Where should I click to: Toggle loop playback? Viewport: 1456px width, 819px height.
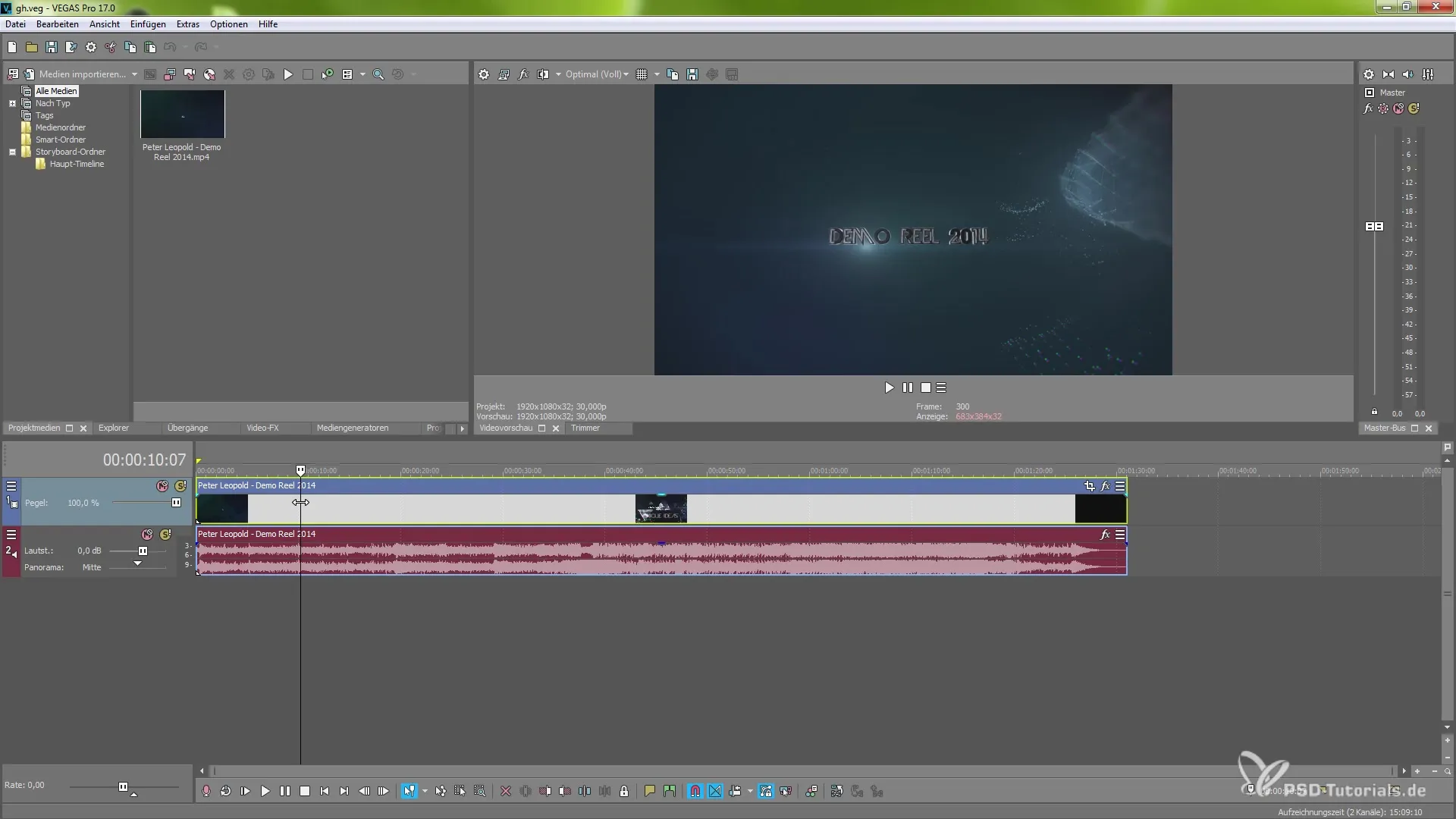pos(225,791)
